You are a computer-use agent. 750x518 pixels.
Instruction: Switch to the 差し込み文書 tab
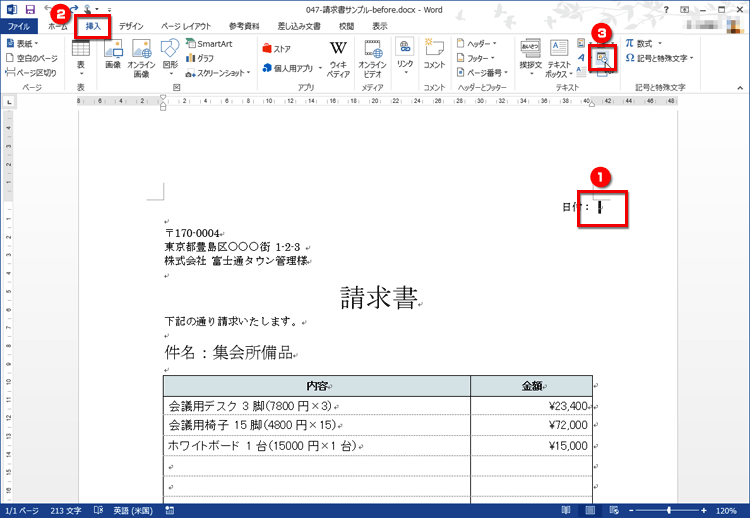(x=299, y=26)
